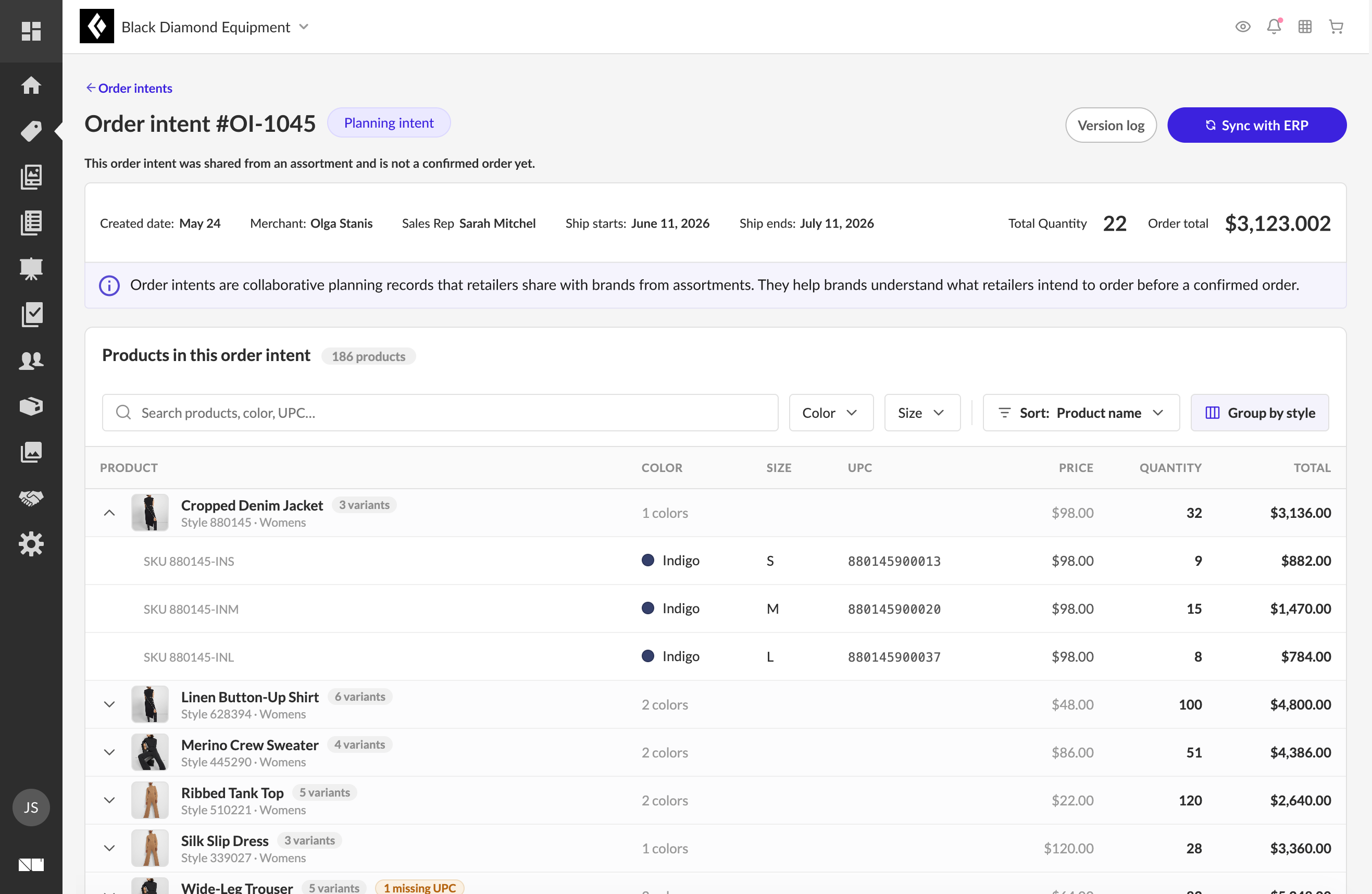Open the contacts people sidebar icon
The height and width of the screenshot is (894, 1372).
tap(31, 360)
